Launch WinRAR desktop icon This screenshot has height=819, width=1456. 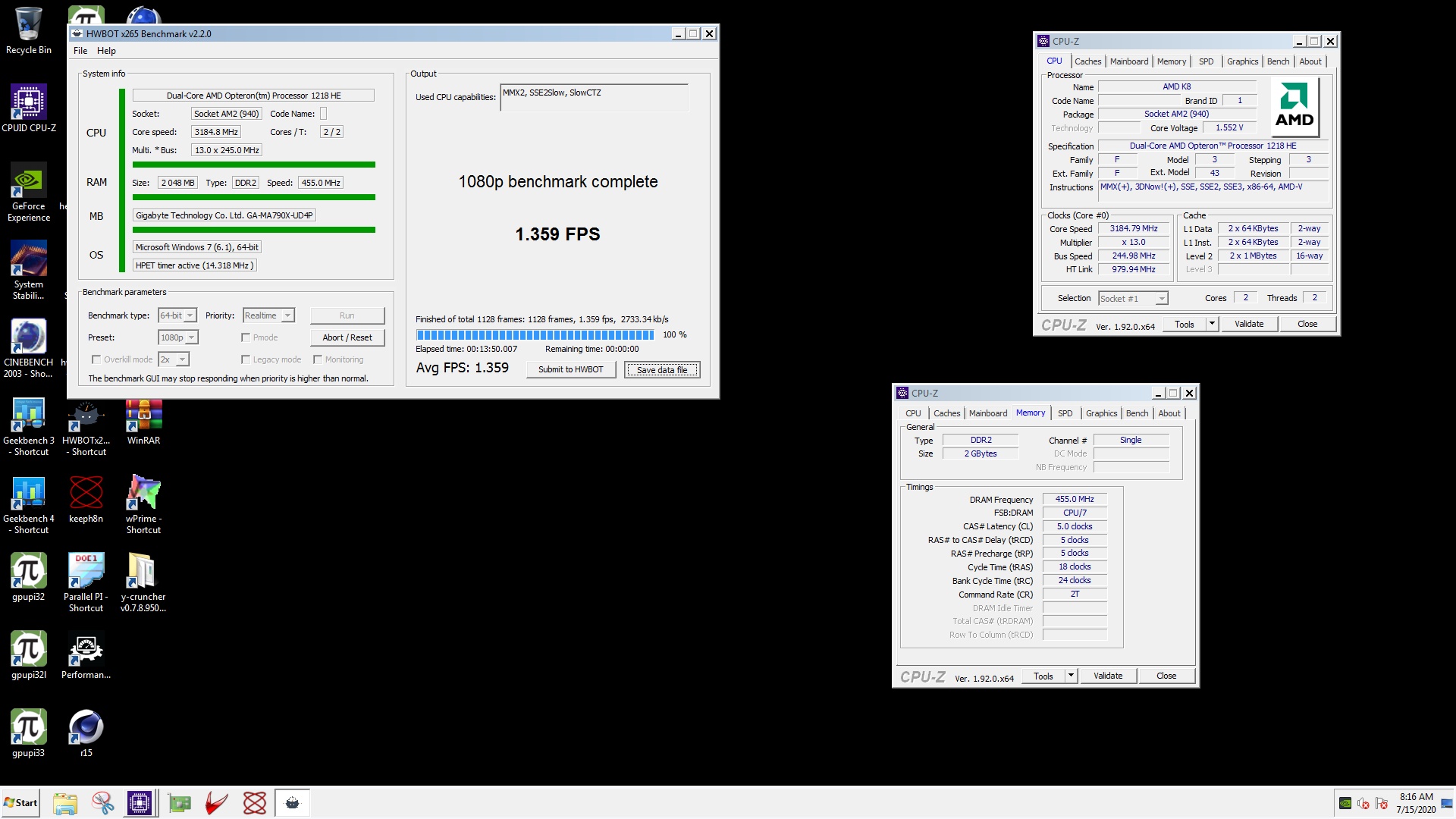pos(143,422)
